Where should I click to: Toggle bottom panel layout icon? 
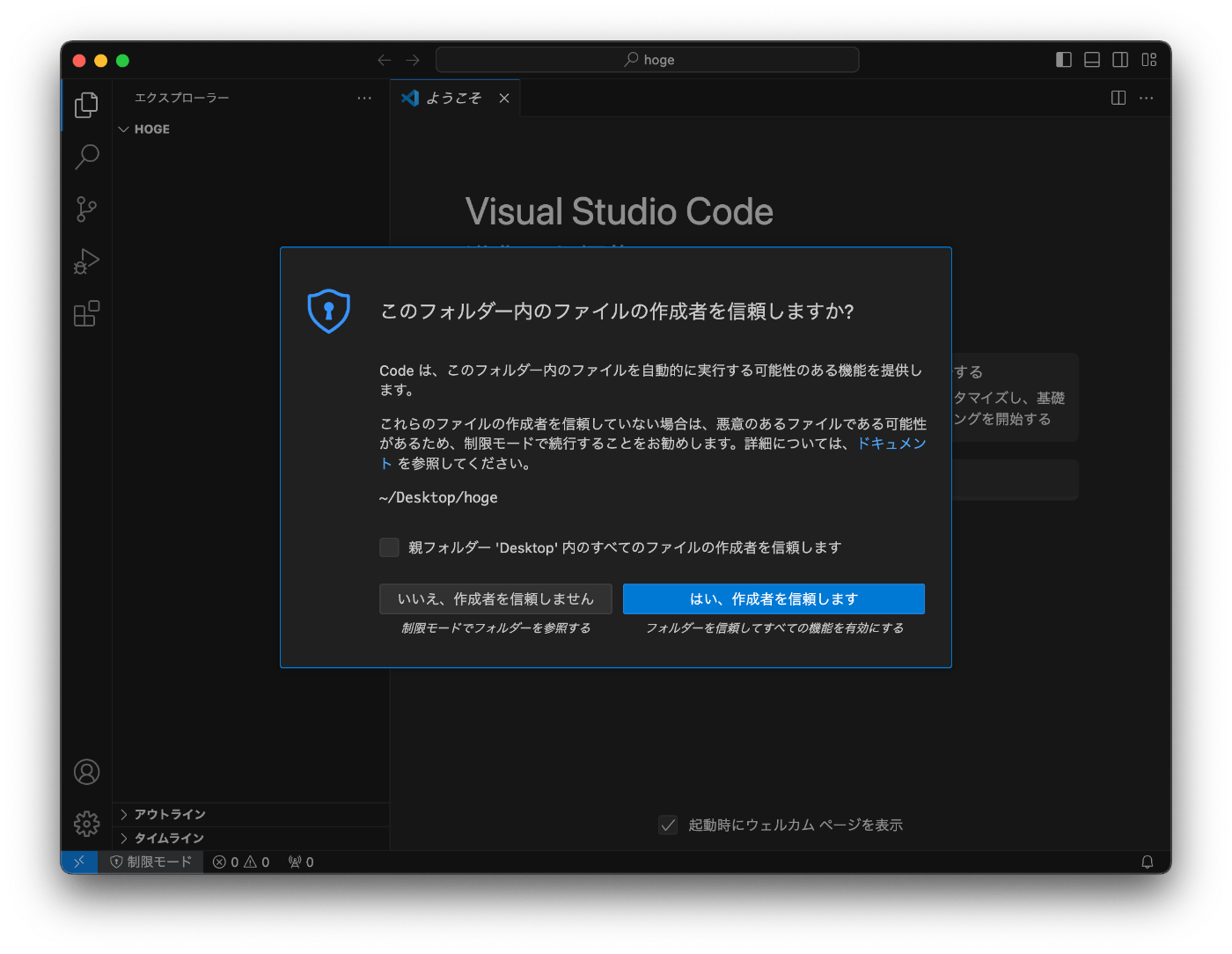coord(1092,60)
